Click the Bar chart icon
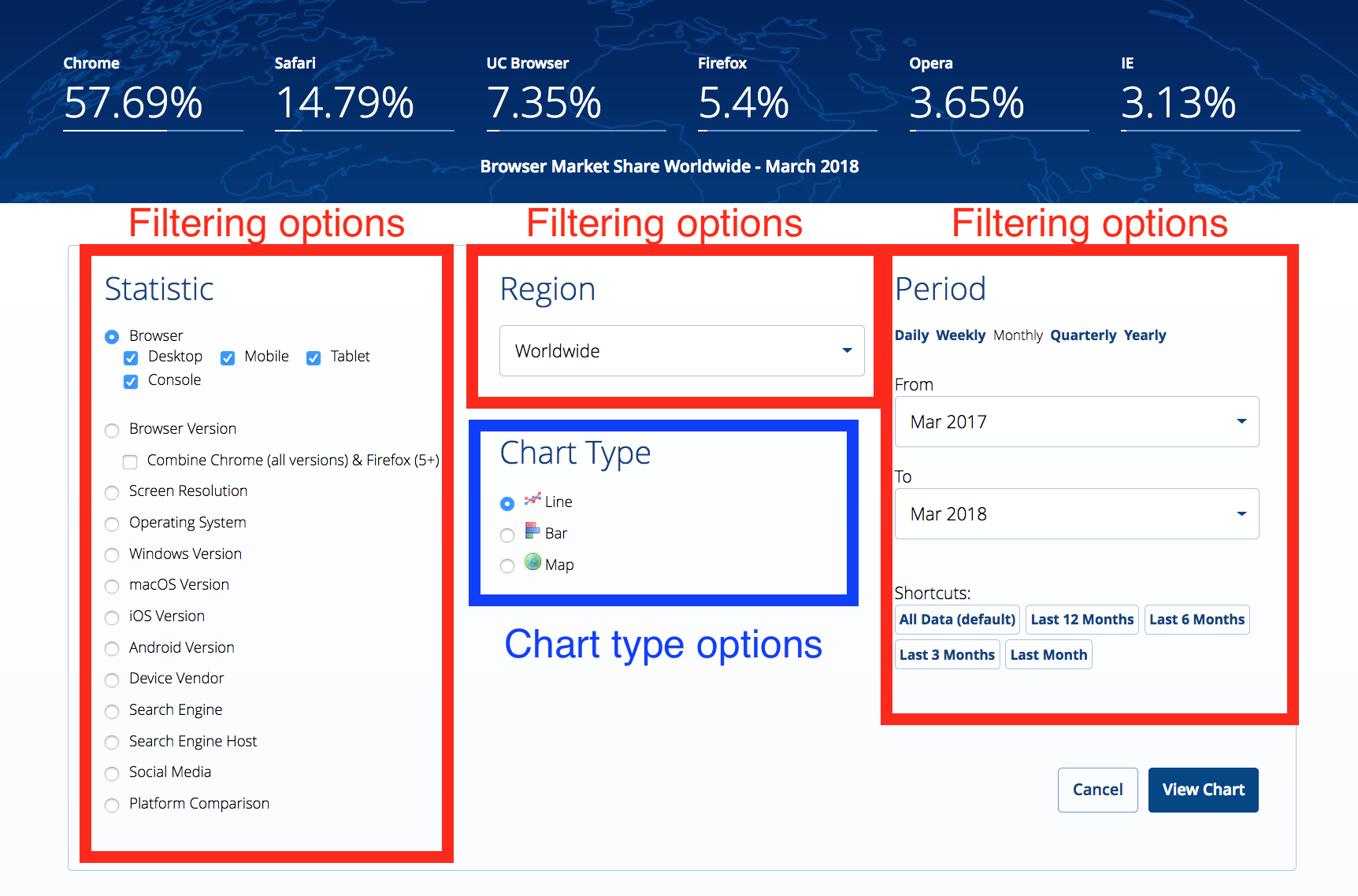Viewport: 1358px width, 896px height. [x=532, y=531]
